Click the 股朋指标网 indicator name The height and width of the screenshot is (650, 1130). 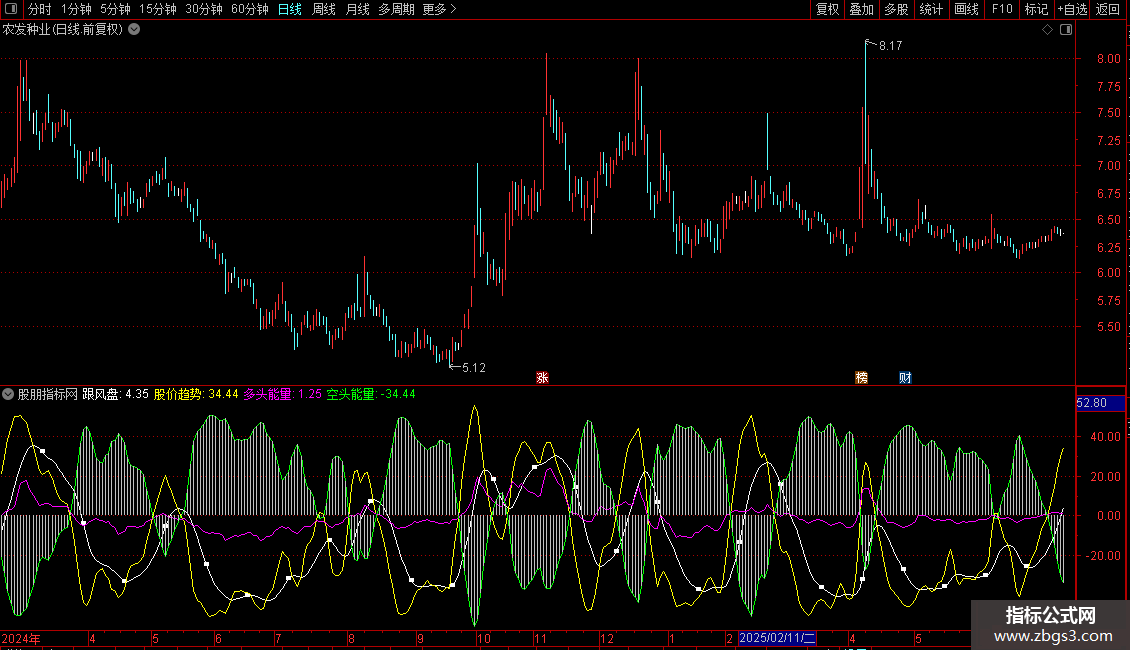tap(48, 394)
